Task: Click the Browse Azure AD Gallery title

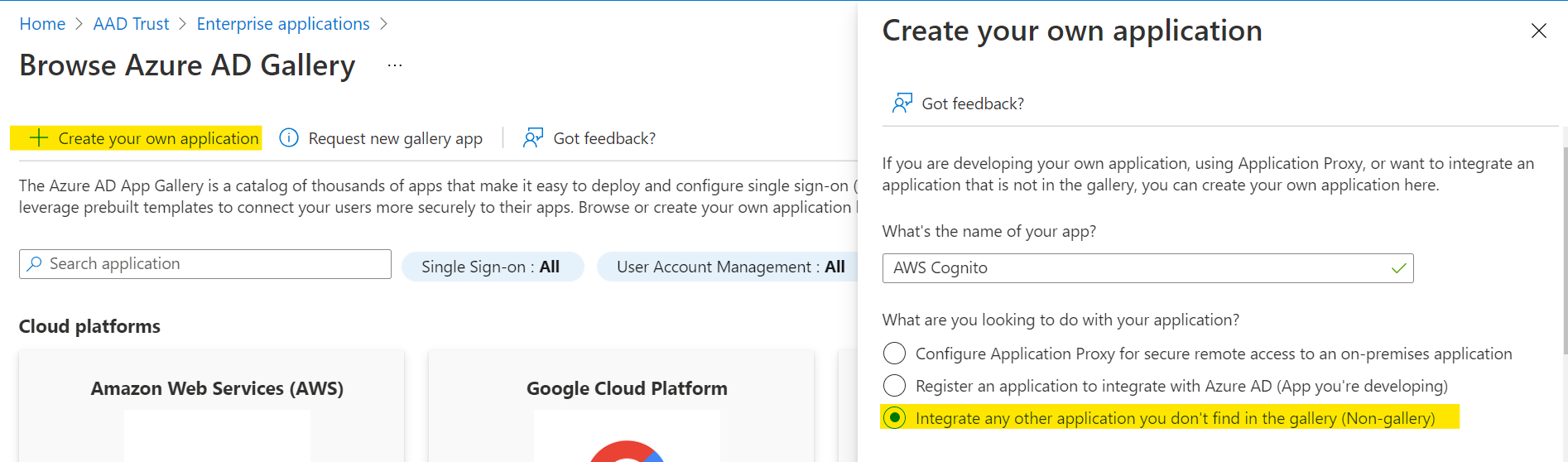Action: 187,65
